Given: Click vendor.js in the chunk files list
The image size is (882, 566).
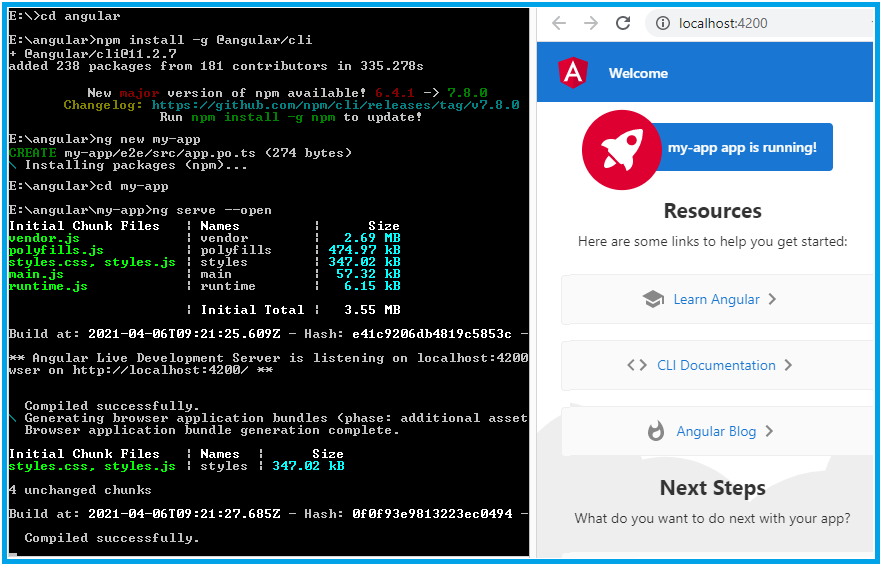Looking at the screenshot, I should click(x=44, y=238).
